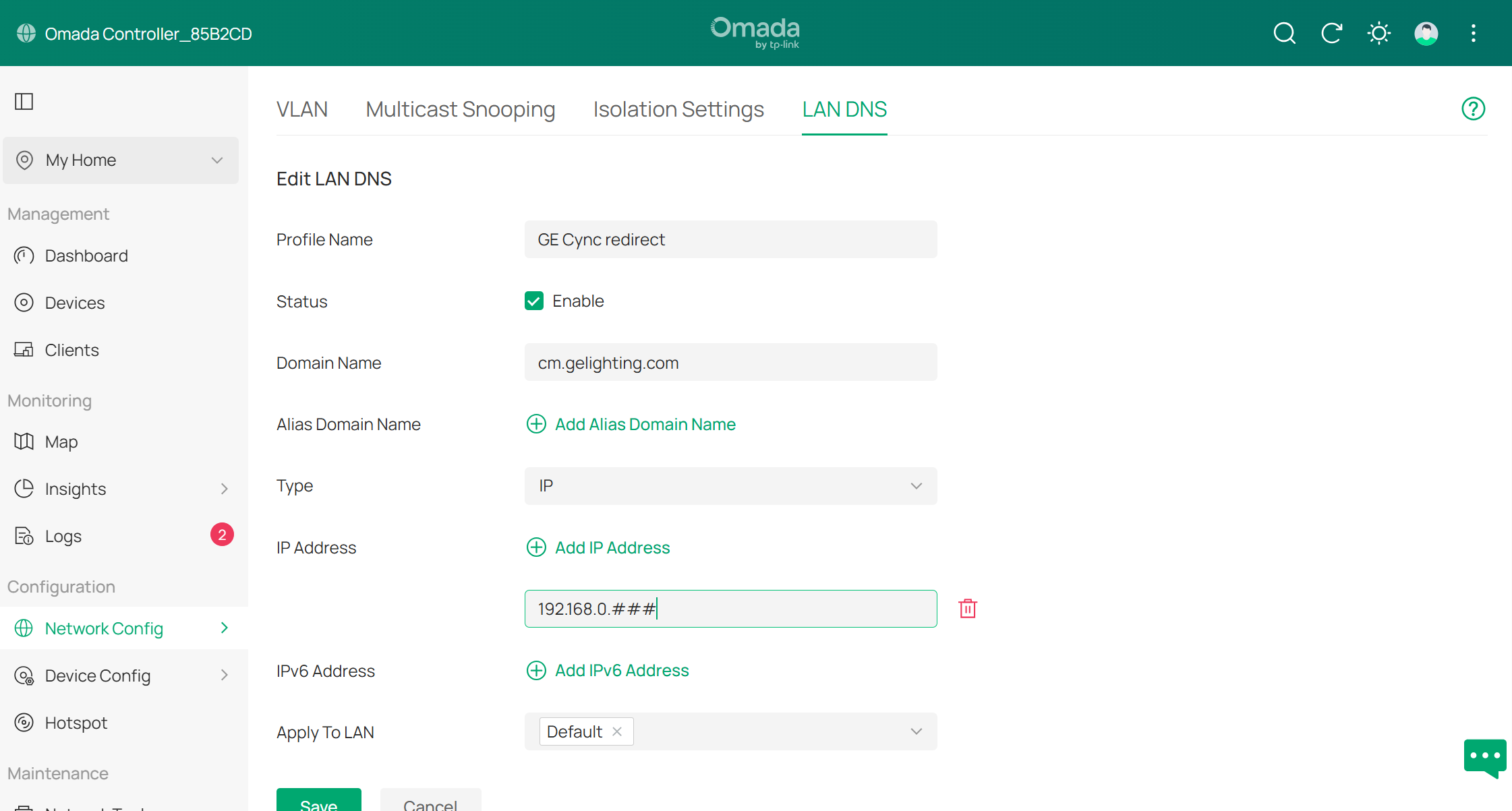Open Logs from the sidebar
Image resolution: width=1512 pixels, height=811 pixels.
click(63, 536)
